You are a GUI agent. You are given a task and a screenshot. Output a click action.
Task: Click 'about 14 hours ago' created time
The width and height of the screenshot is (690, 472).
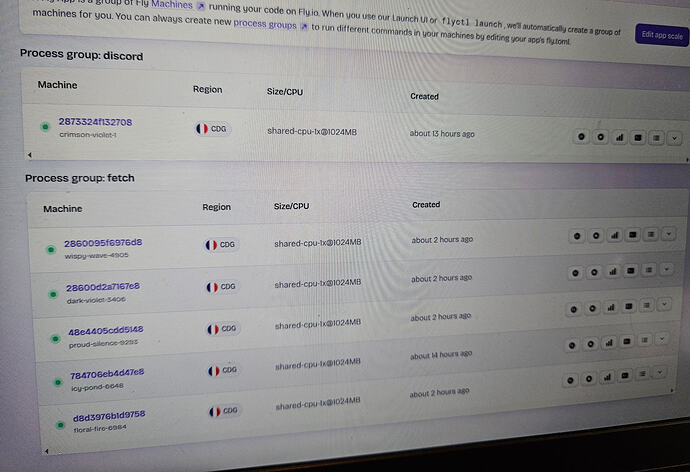click(x=441, y=355)
